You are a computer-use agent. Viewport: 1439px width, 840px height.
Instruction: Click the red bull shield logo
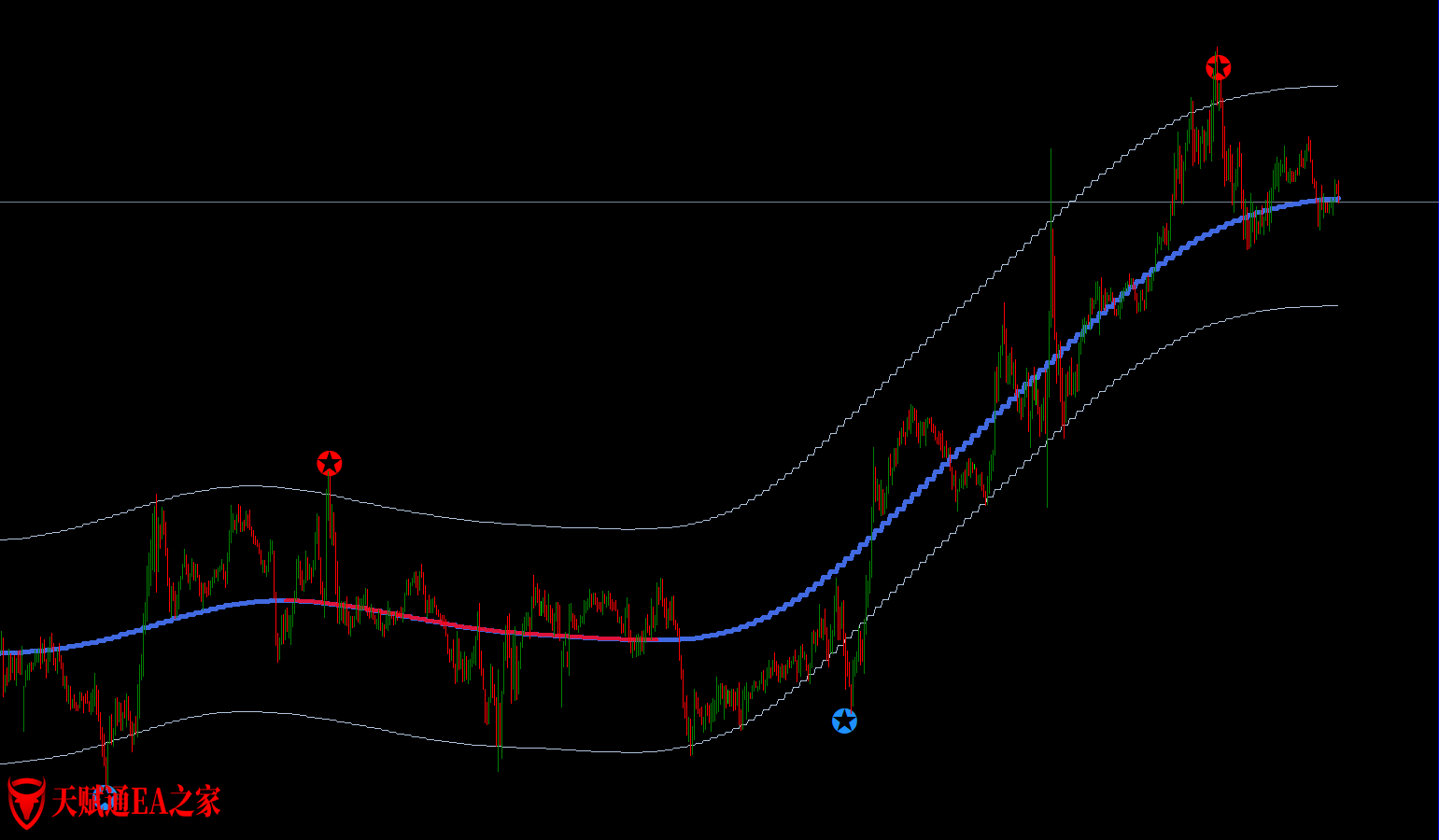25,802
